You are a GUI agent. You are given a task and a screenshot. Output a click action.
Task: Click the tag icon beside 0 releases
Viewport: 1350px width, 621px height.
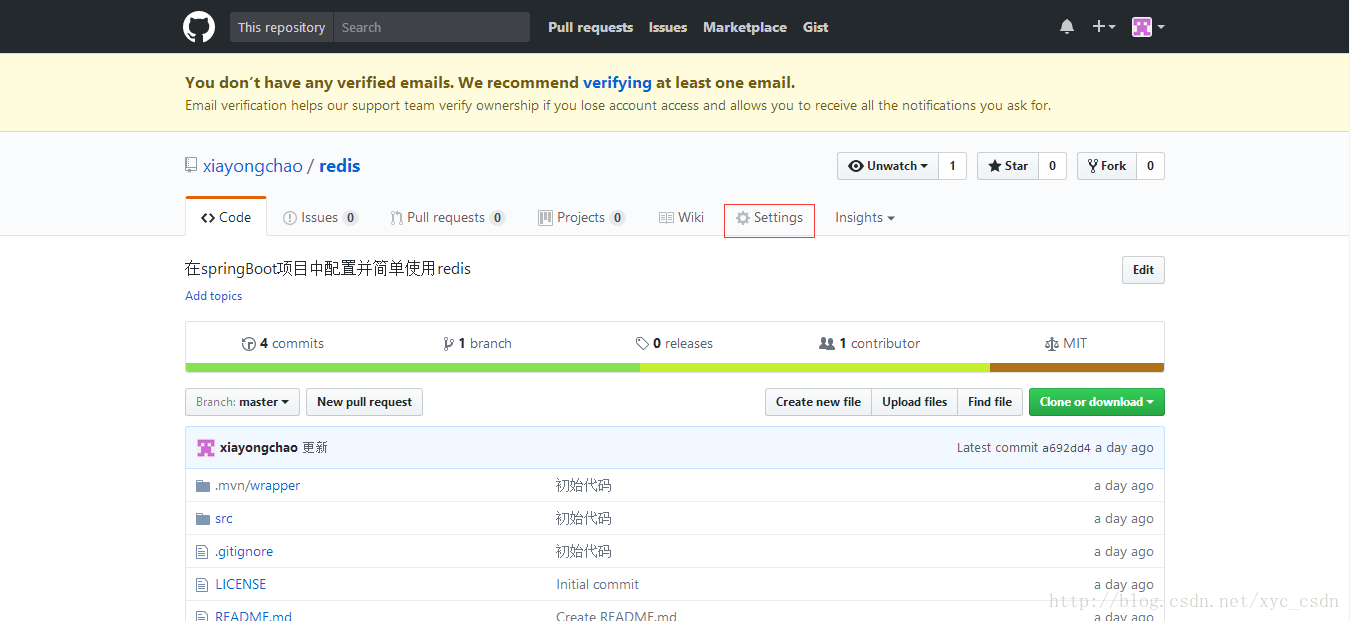coord(642,343)
